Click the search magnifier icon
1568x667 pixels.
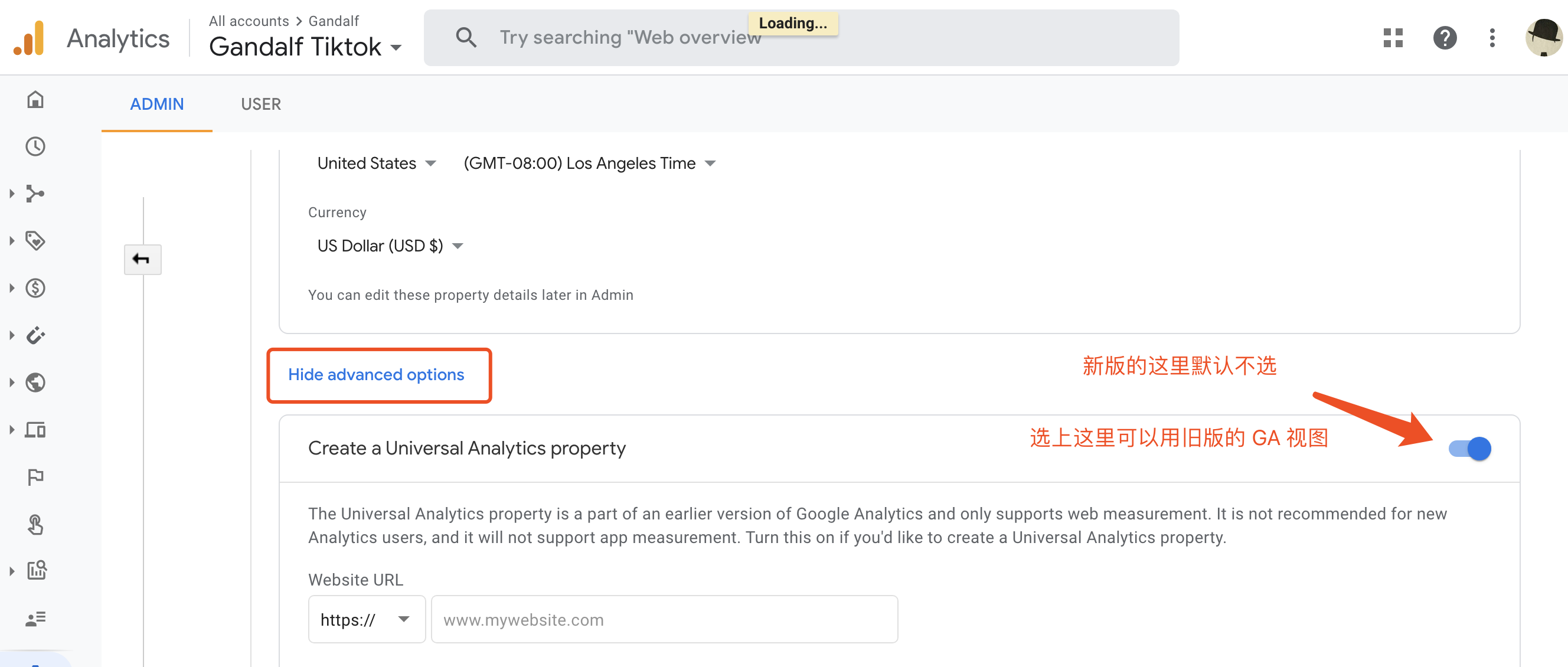pyautogui.click(x=466, y=37)
